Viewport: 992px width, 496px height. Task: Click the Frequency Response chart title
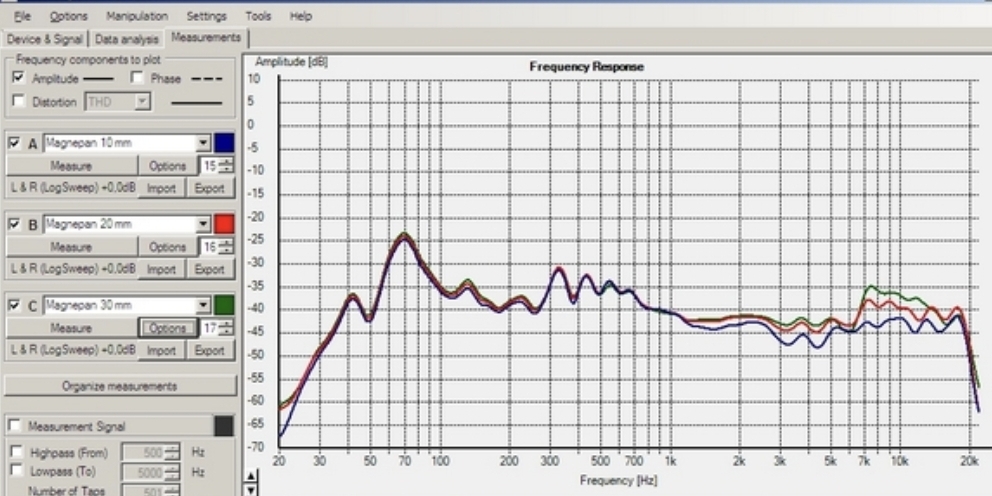586,66
